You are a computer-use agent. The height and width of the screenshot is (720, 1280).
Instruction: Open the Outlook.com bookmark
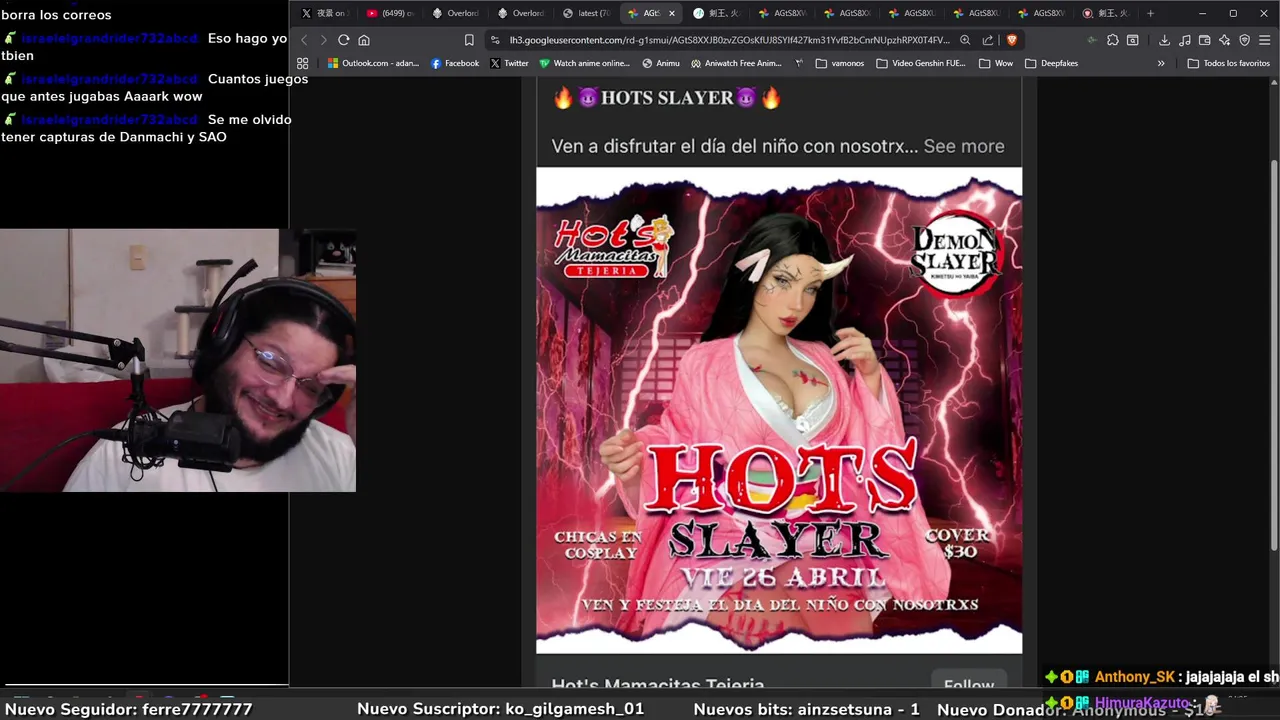tap(373, 63)
